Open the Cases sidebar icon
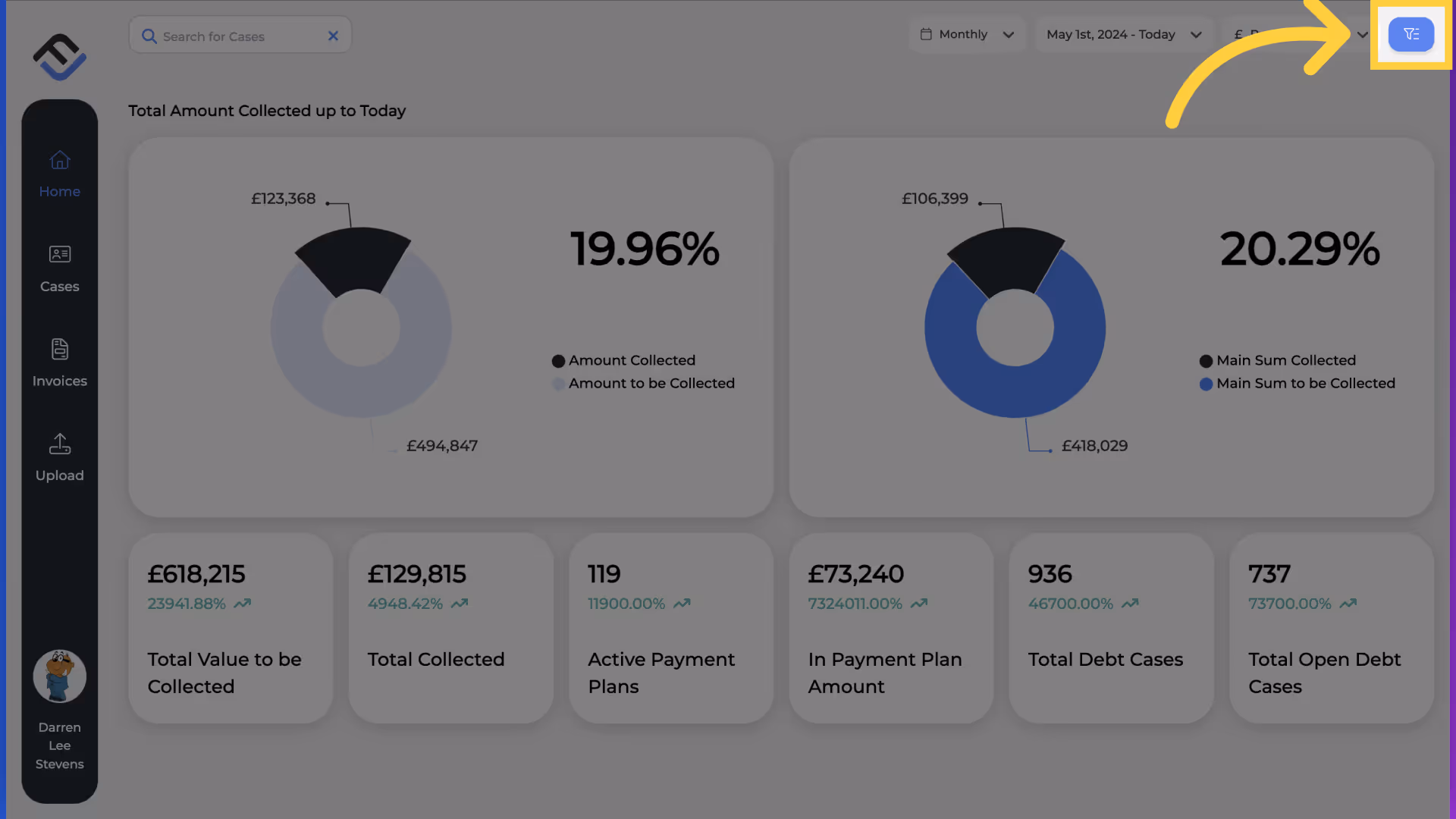 [x=59, y=268]
